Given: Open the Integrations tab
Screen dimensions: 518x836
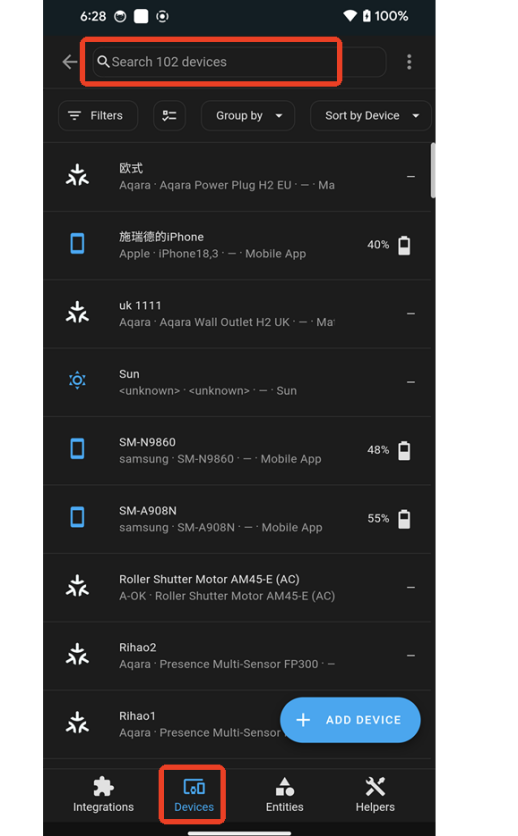Looking at the screenshot, I should point(103,794).
